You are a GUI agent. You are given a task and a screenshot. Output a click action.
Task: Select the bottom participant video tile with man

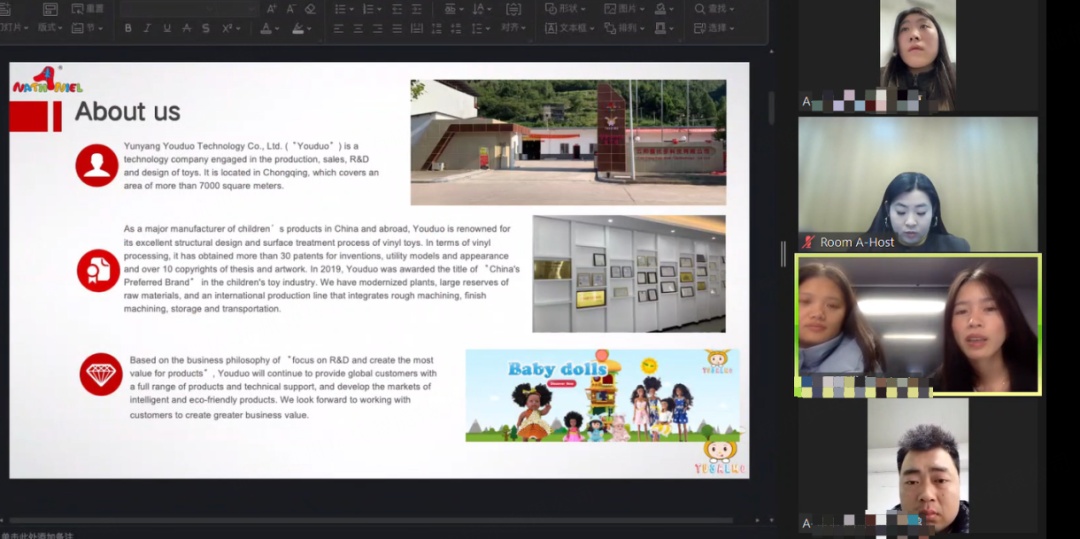tap(917, 465)
